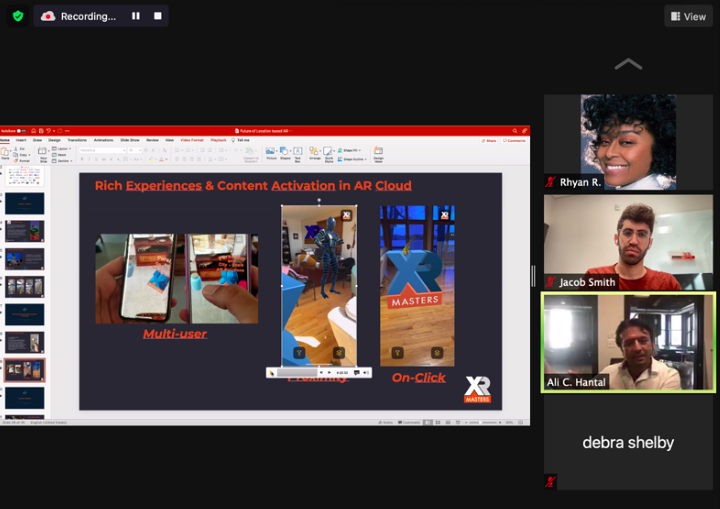Select Jacob Smith video thumbnail
Image resolution: width=720 pixels, height=509 pixels.
[629, 241]
